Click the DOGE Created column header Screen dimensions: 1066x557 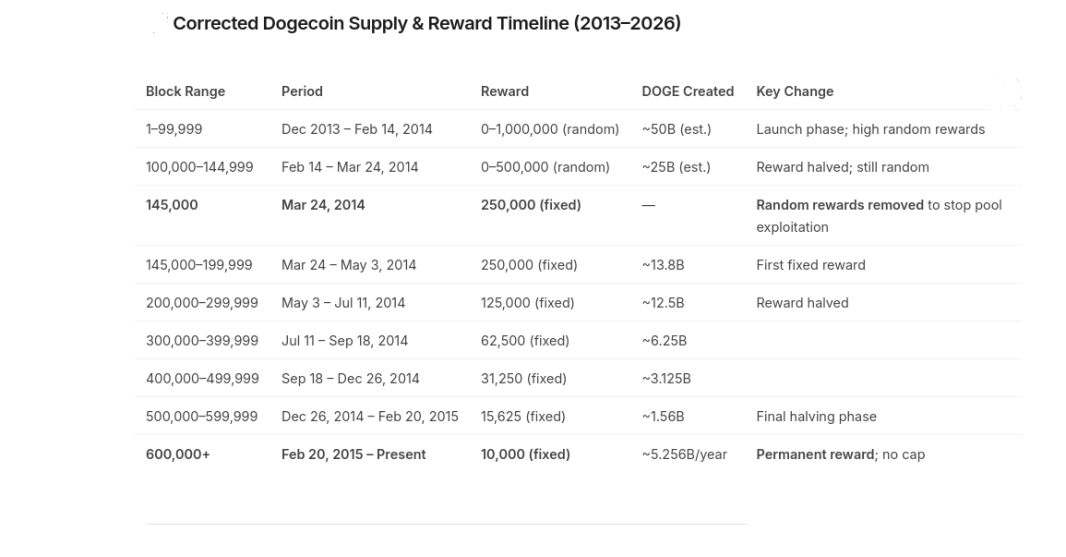coord(687,91)
